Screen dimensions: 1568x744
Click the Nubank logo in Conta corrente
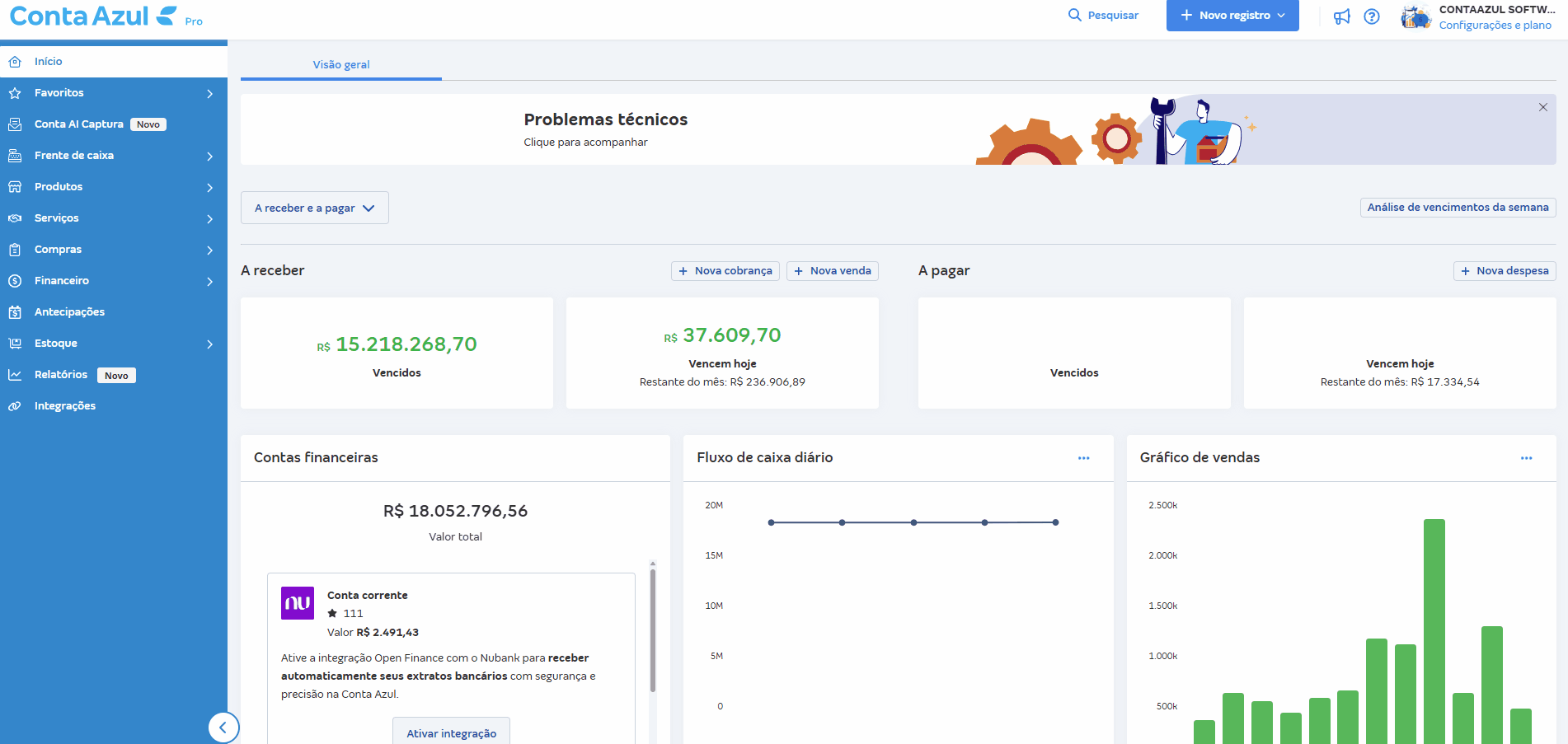point(298,603)
